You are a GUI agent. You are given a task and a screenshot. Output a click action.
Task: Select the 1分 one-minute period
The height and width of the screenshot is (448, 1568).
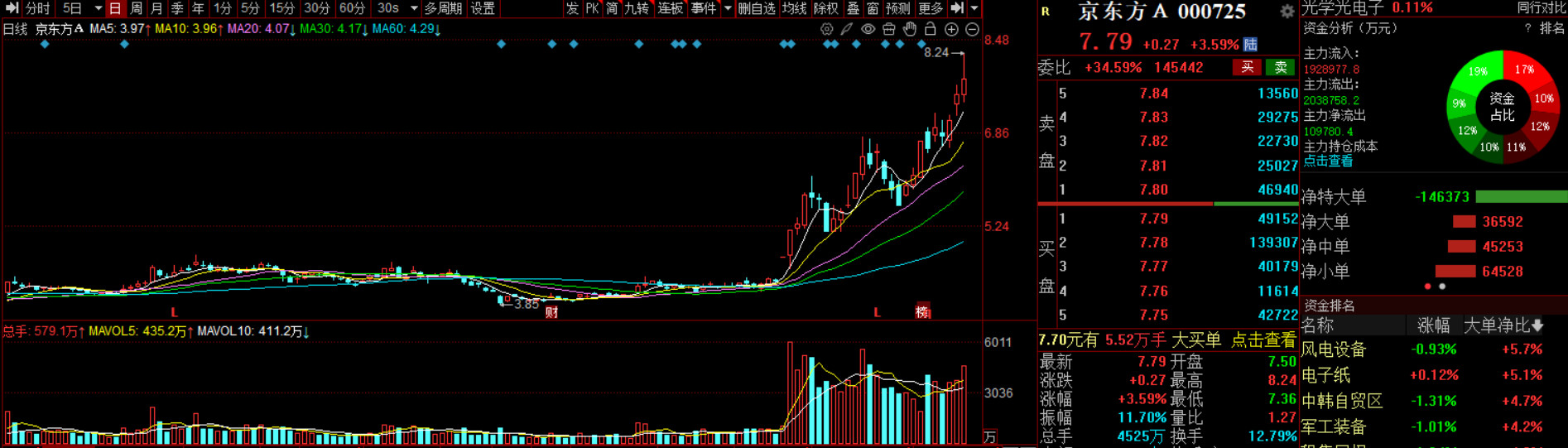222,8
